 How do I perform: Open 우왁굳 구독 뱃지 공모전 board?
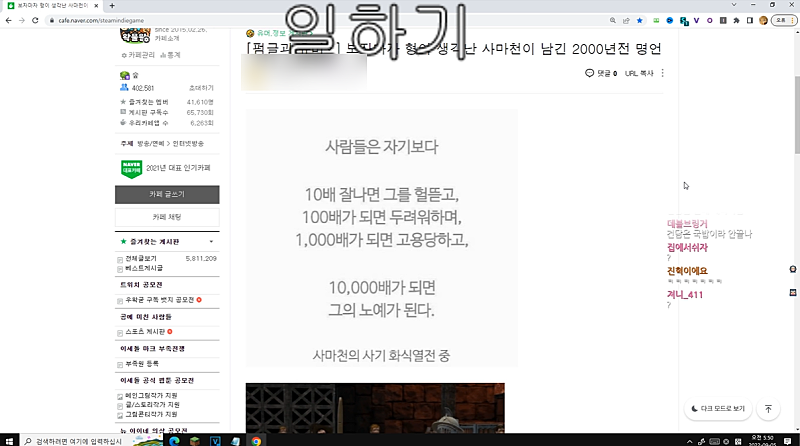(160, 300)
